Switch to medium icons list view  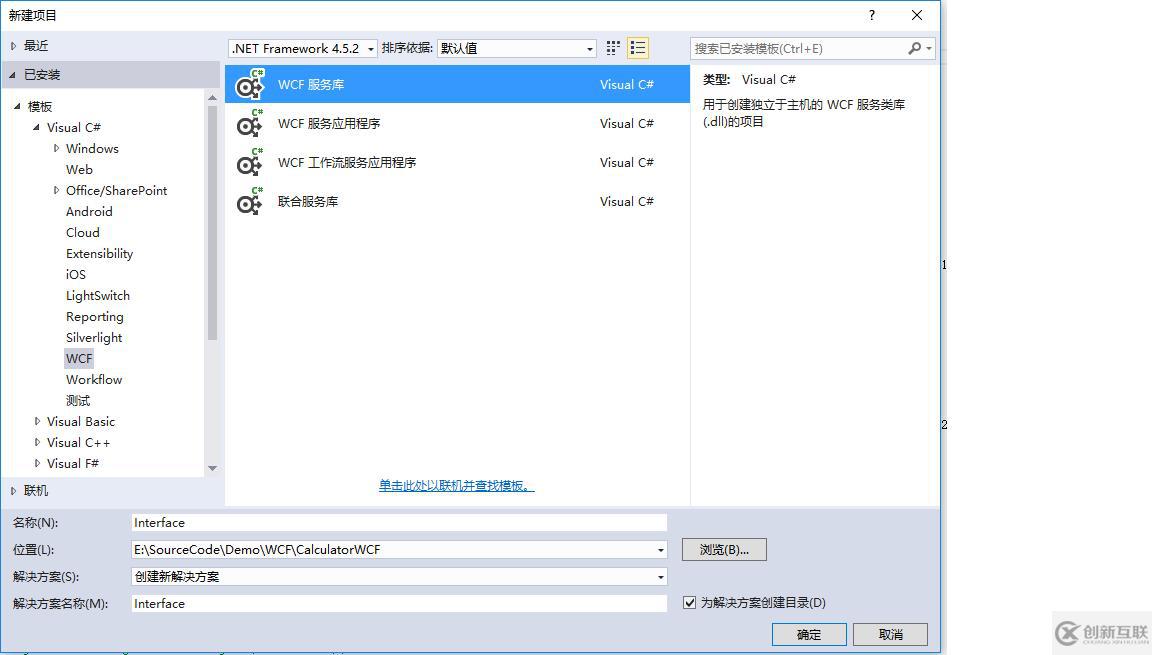pyautogui.click(x=638, y=48)
